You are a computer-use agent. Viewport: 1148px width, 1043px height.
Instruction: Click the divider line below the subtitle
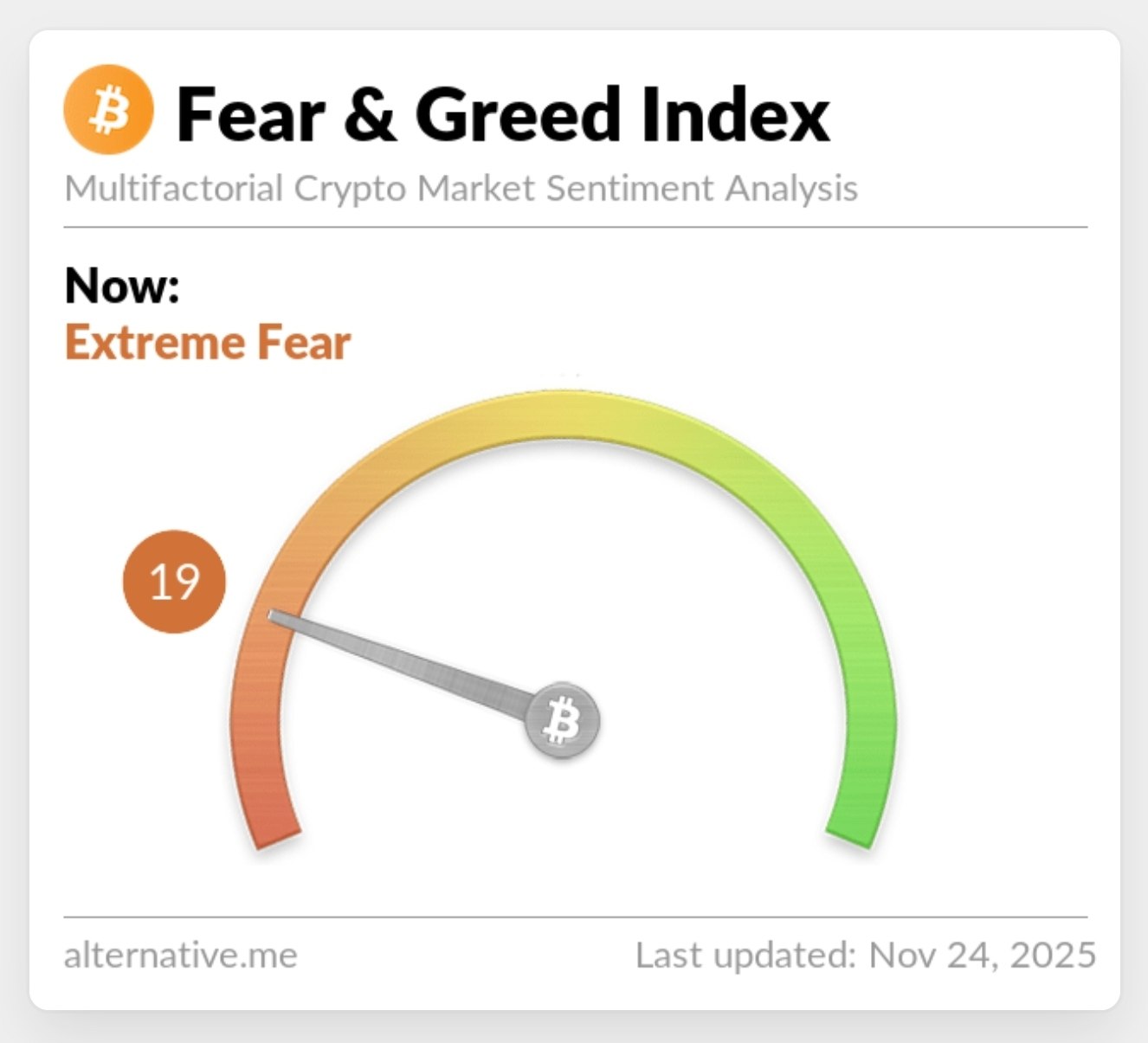pos(575,227)
